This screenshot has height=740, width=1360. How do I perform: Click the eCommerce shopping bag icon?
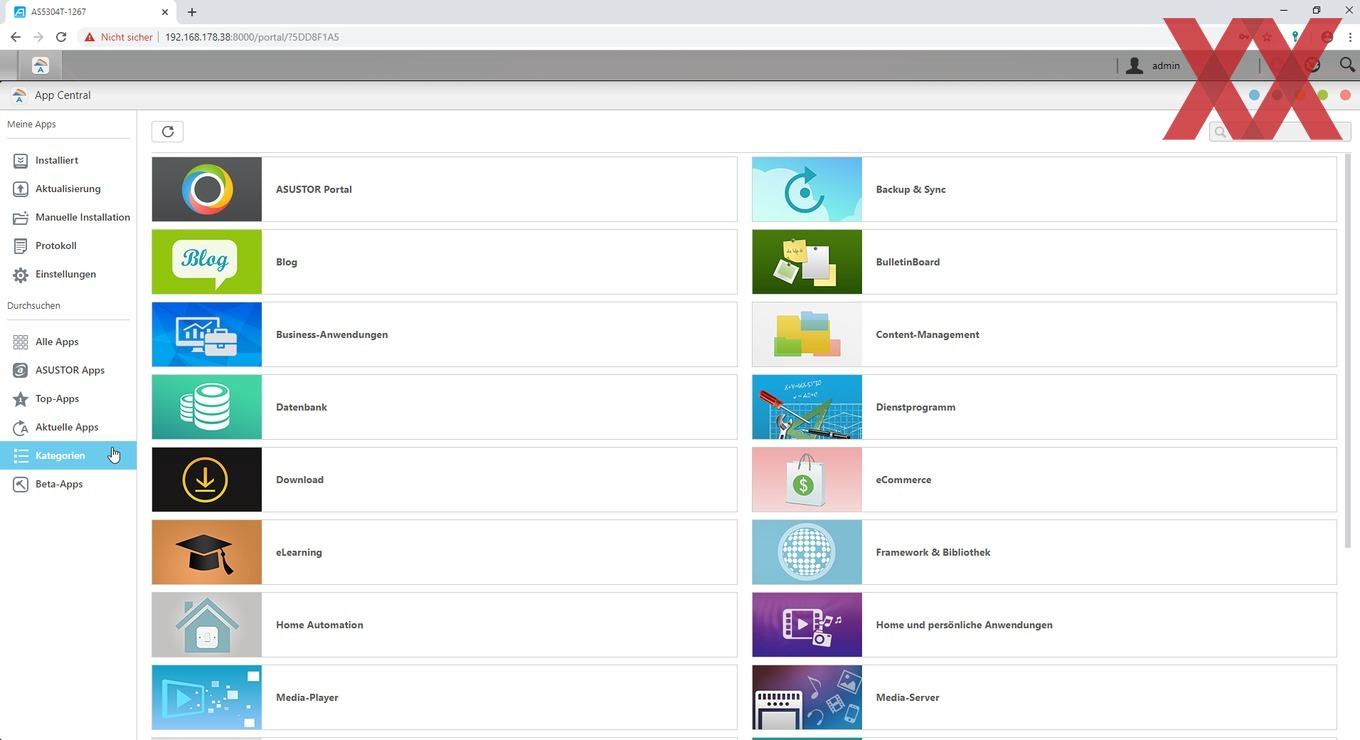coord(807,480)
